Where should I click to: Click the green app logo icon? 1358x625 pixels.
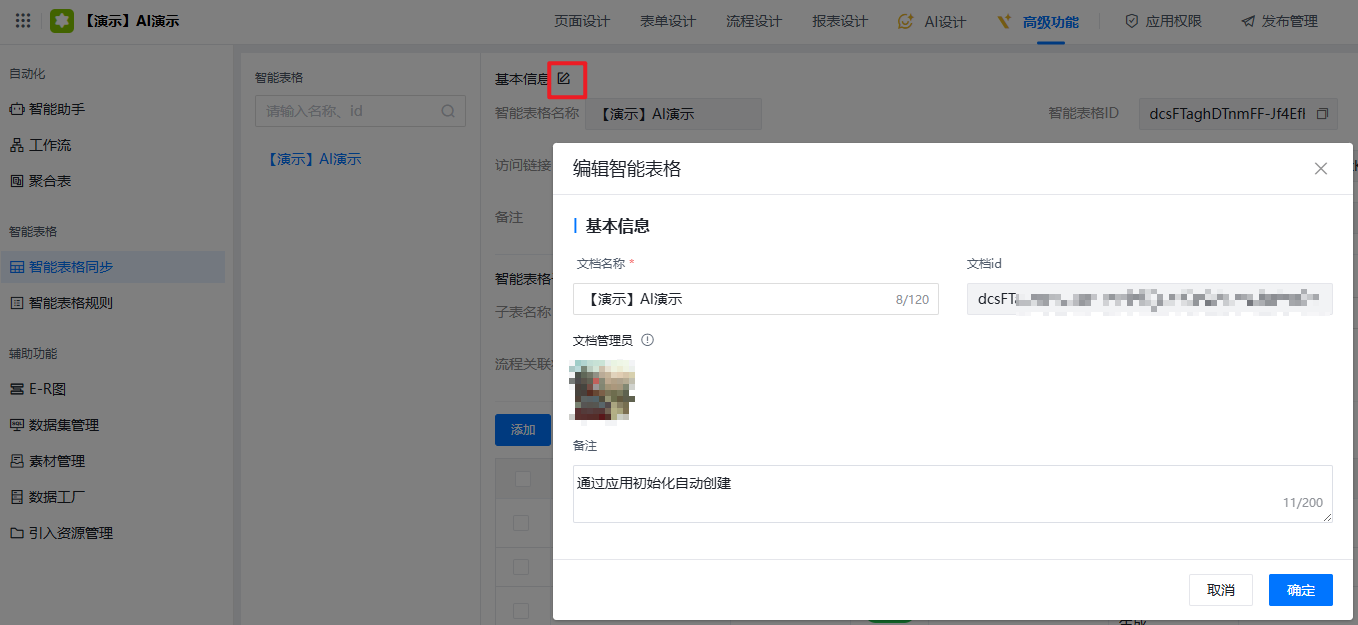pos(62,20)
